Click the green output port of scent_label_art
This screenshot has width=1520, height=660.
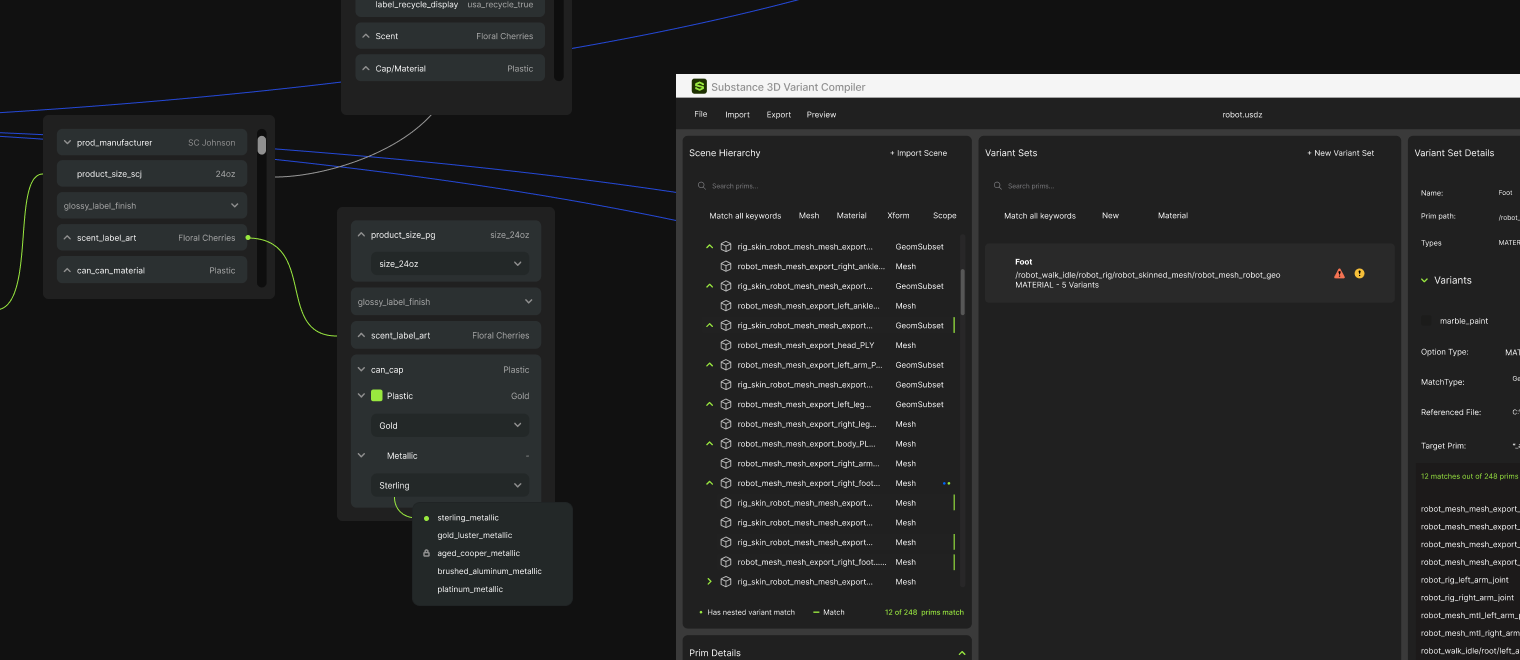pos(248,238)
